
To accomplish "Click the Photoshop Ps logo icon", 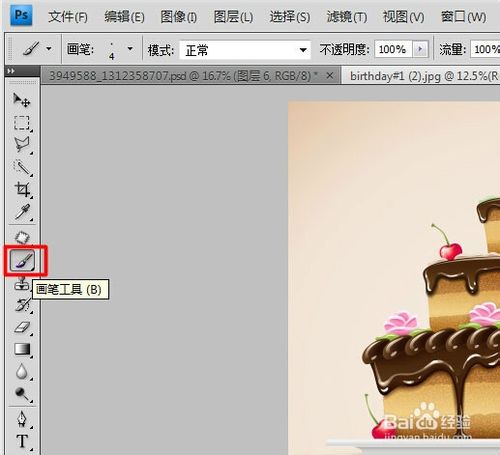I will click(x=21, y=15).
